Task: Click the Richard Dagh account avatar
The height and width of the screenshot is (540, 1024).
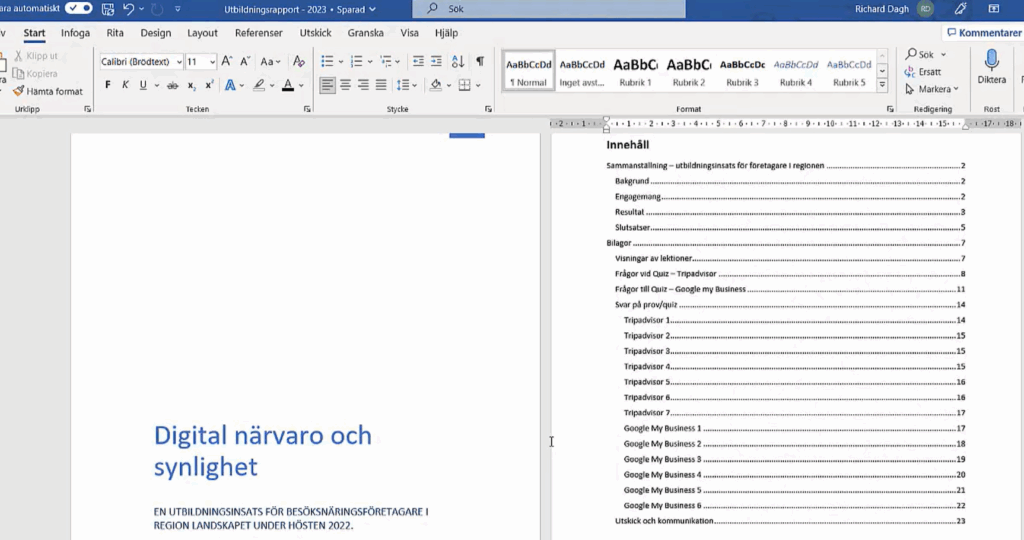Action: click(925, 9)
